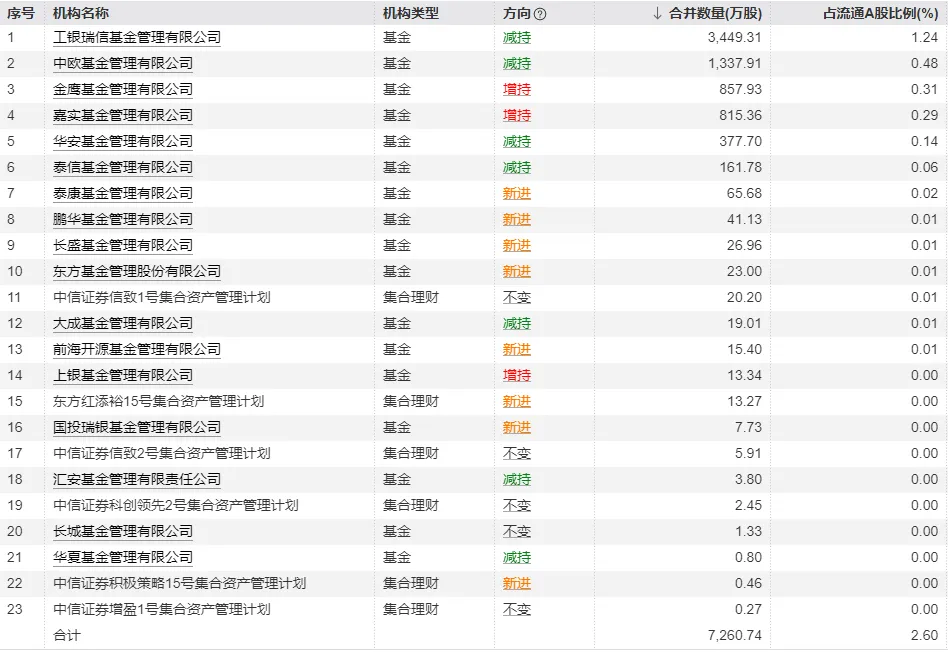The height and width of the screenshot is (652, 948).
Task: Click the sort arrow beside 合并数量(万股)
Action: point(658,13)
